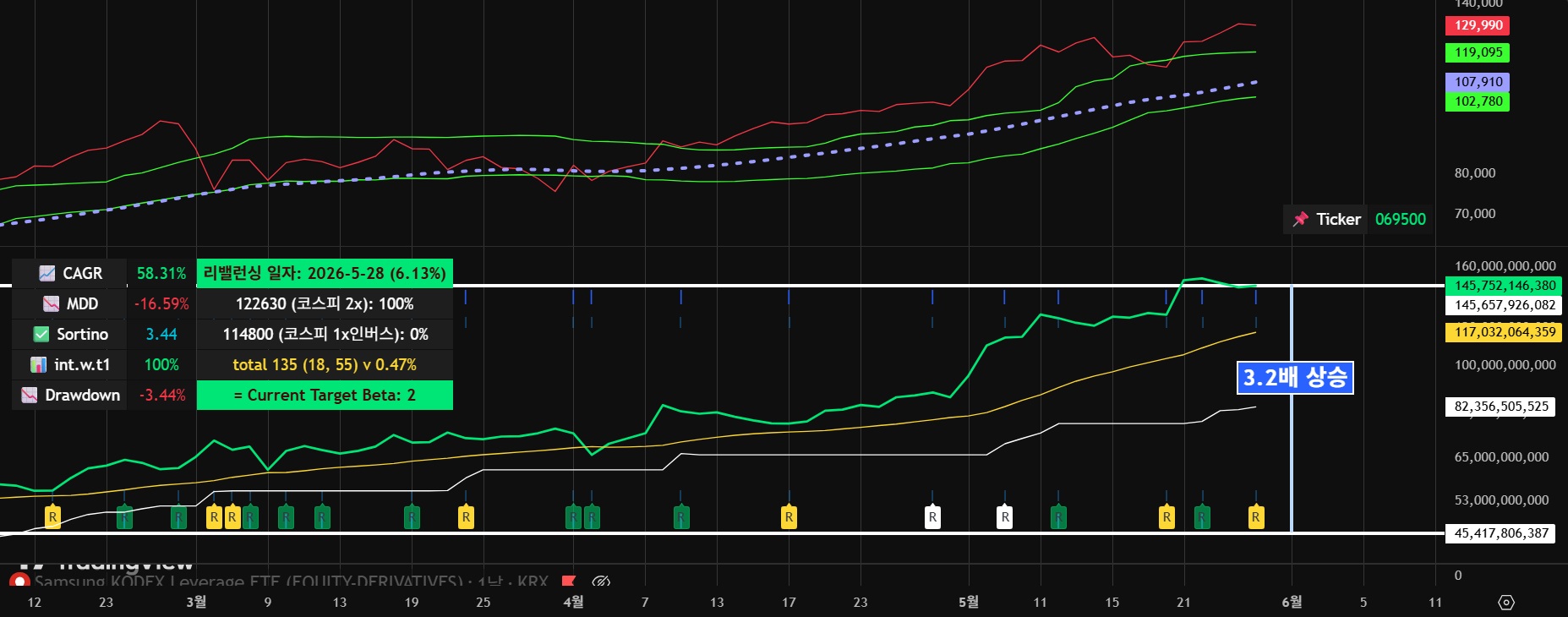Click the bar chart icon beside int.w.t1
The image size is (1568, 617).
coord(39,364)
